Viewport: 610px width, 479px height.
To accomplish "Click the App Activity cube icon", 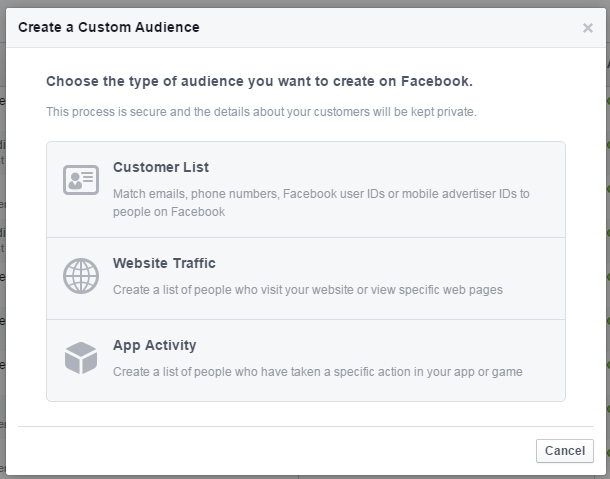I will [80, 357].
